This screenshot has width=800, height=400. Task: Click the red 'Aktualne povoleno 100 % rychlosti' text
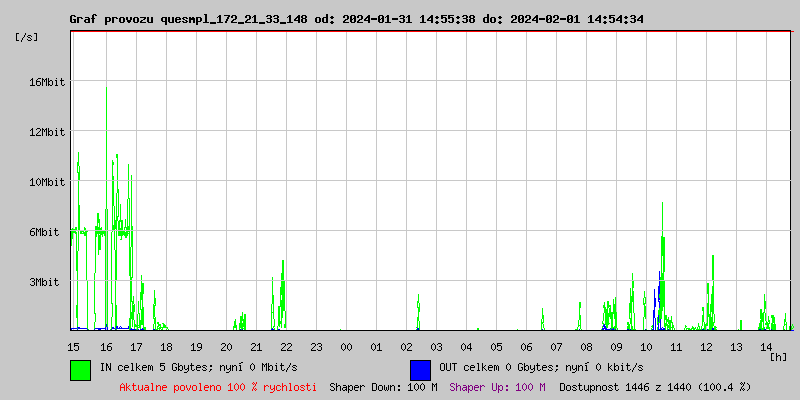218,387
